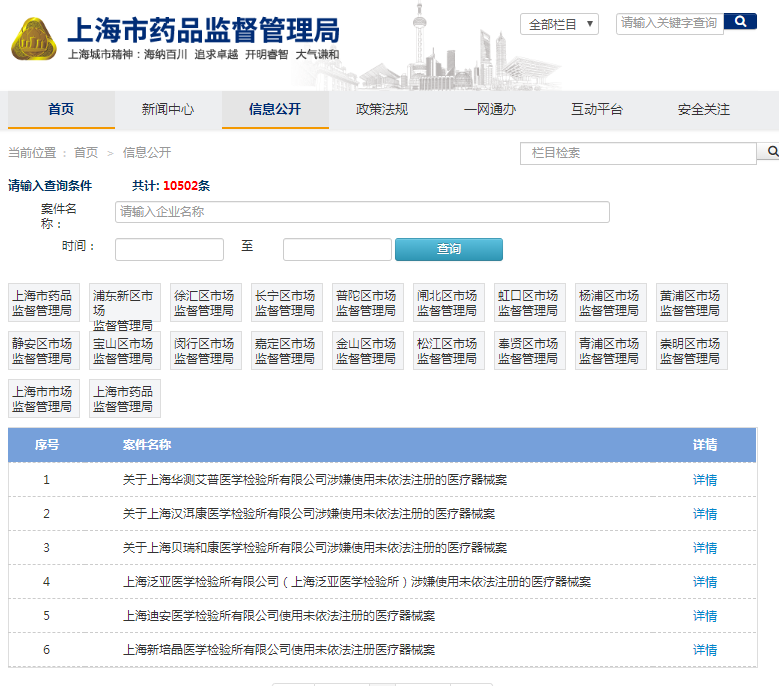The image size is (779, 686).
Task: Choose 松江区市场监督管理局 filter
Action: click(x=448, y=350)
